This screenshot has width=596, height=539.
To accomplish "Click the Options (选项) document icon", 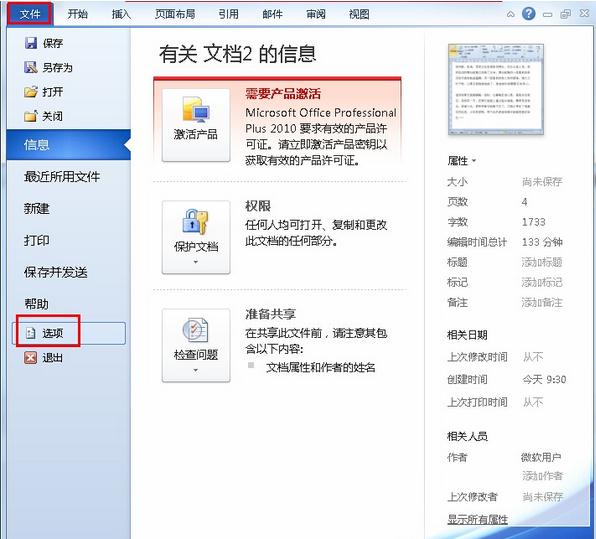I will click(31, 333).
